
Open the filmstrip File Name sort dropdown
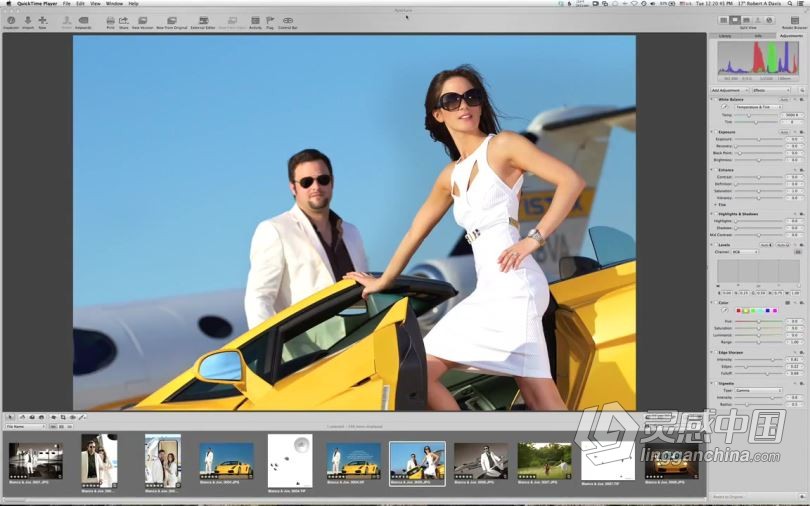point(25,426)
